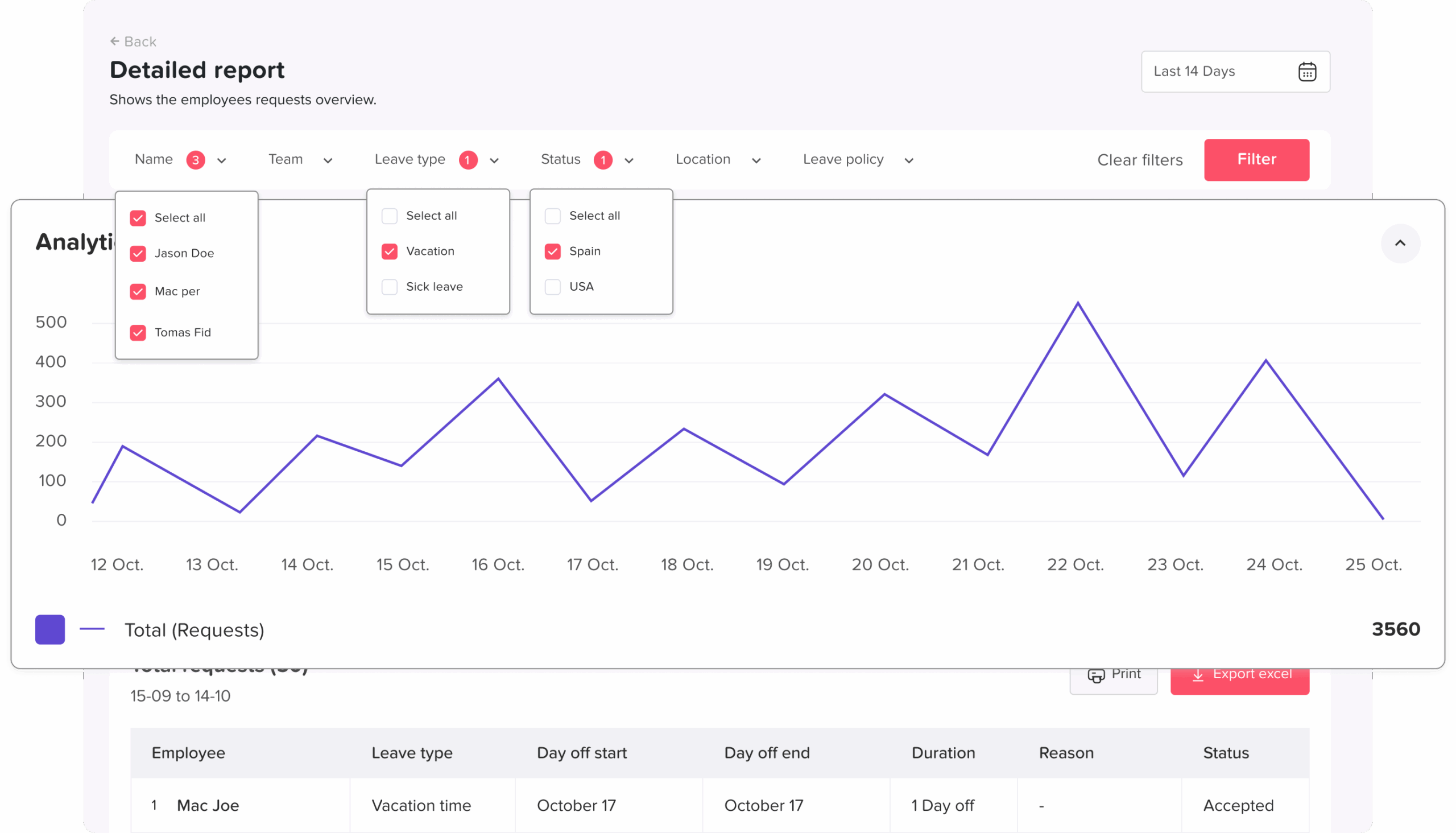Screen dimensions: 1456x833
Task: Click the printer icon
Action: click(x=1096, y=675)
